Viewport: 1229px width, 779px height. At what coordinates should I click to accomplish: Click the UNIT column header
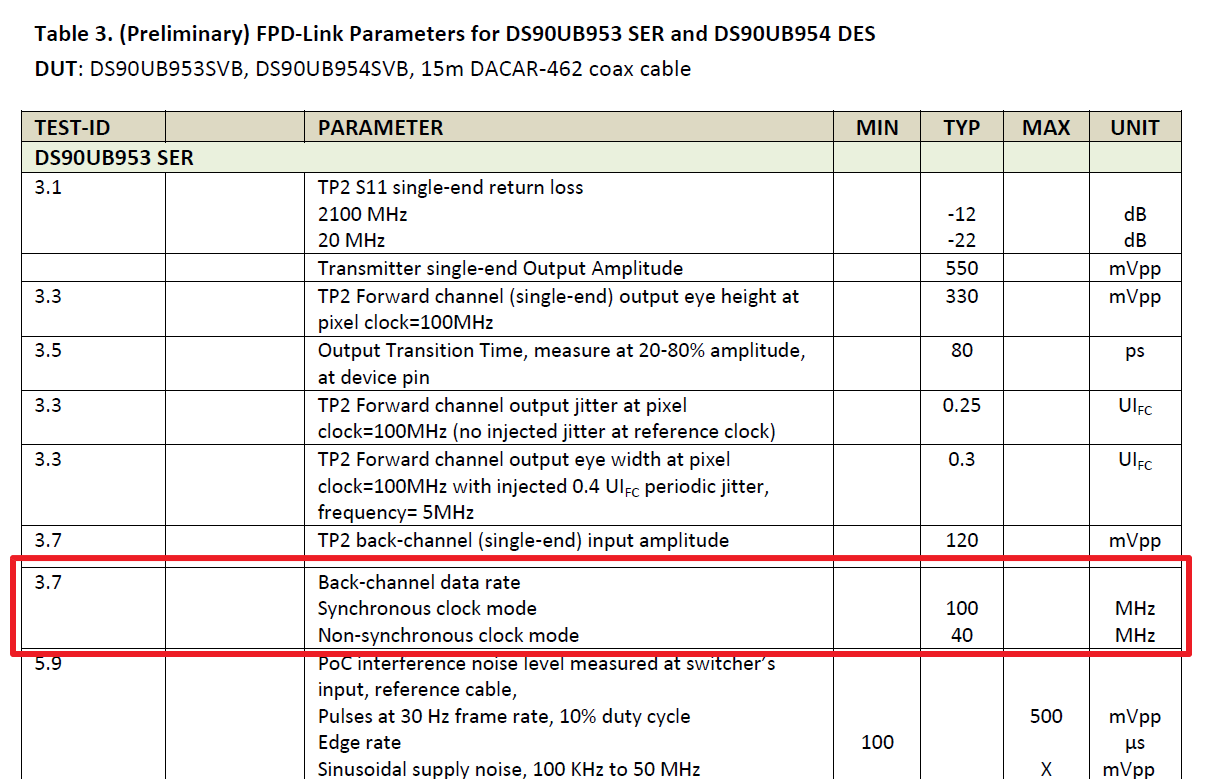coord(1135,127)
